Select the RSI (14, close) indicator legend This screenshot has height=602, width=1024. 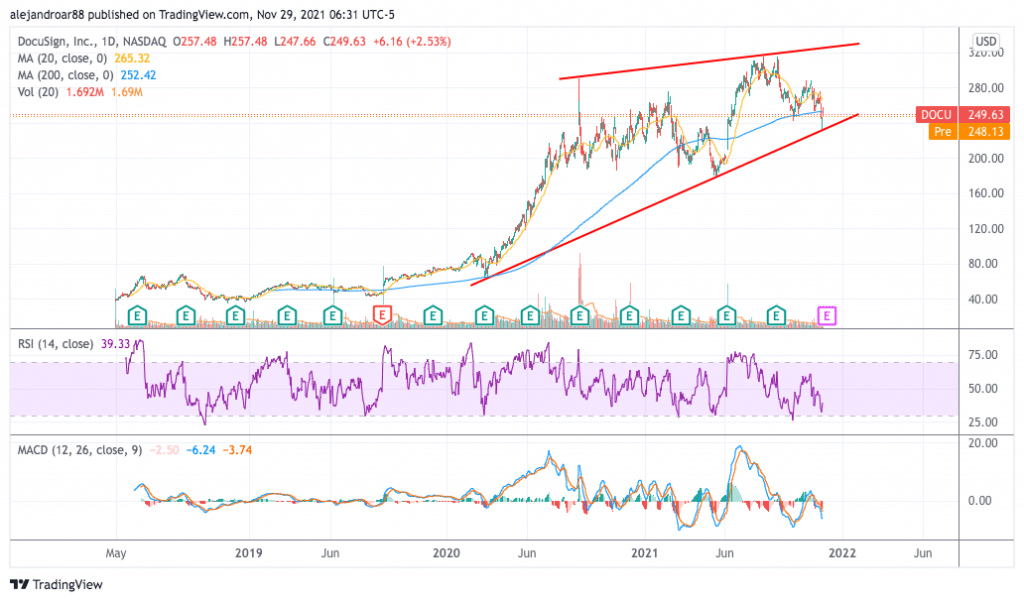coord(56,343)
